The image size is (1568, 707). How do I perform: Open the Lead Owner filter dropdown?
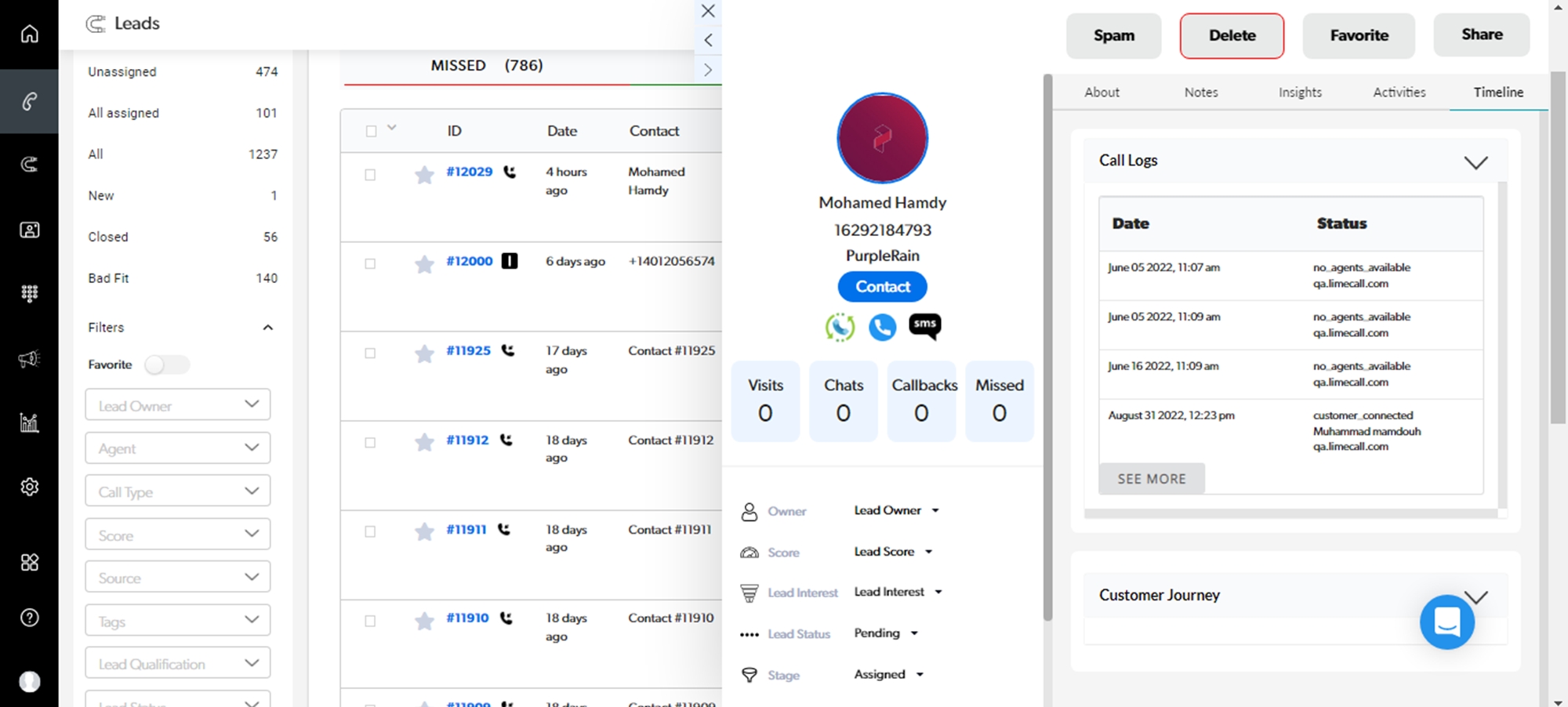click(178, 405)
